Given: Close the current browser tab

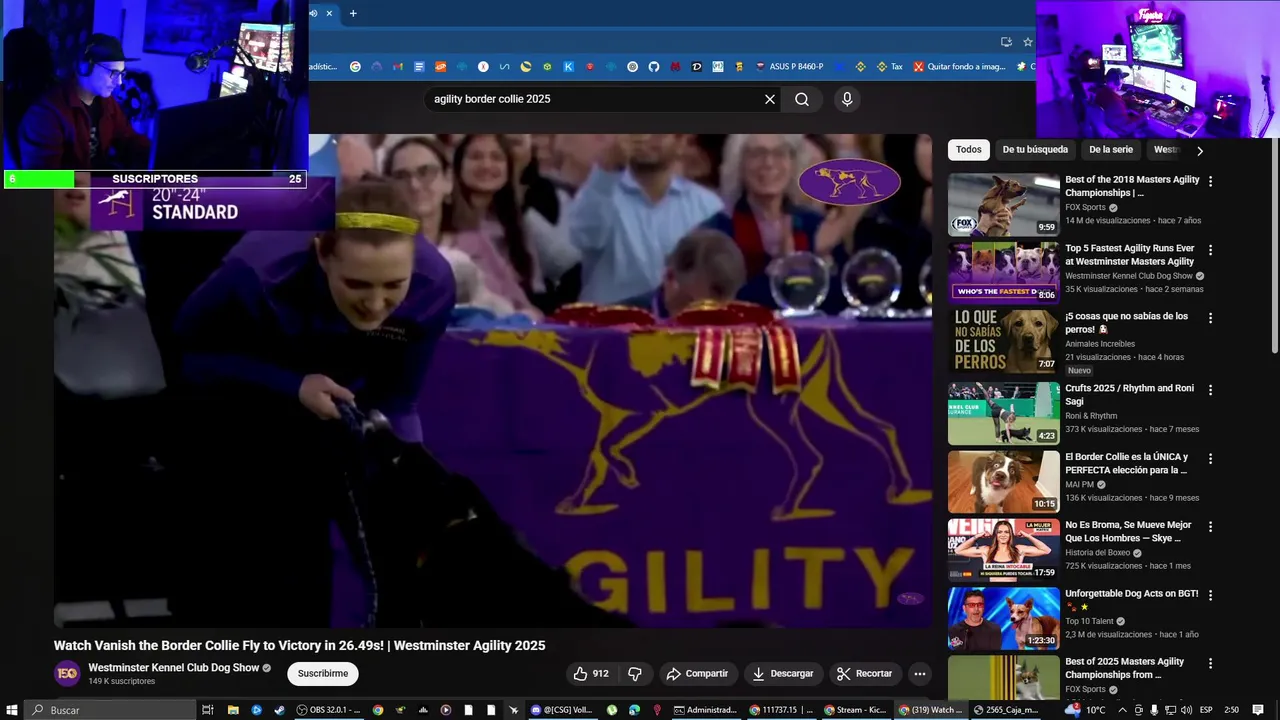Looking at the screenshot, I should pyautogui.click(x=329, y=13).
